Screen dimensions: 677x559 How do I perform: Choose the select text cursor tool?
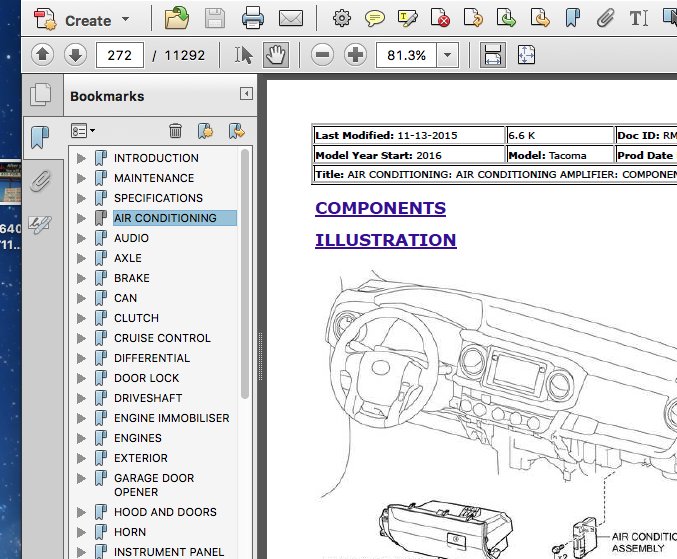tap(243, 55)
